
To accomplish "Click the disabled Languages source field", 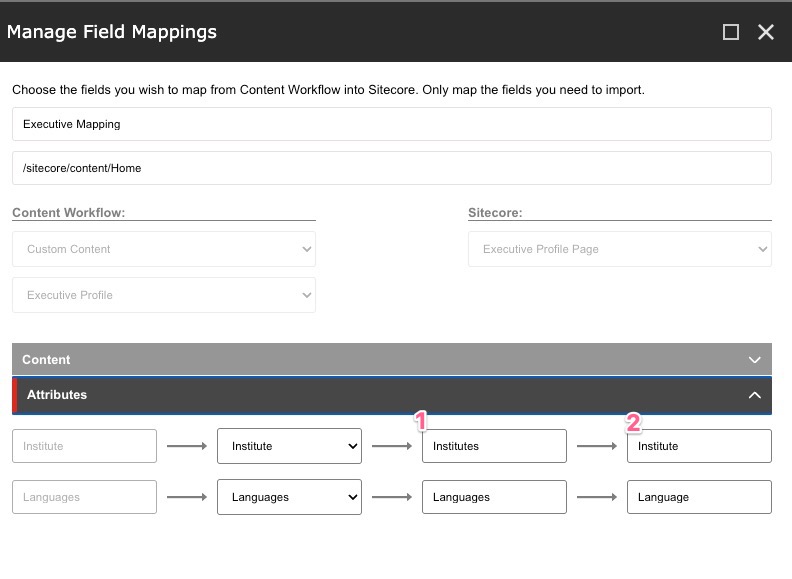I will coord(84,497).
